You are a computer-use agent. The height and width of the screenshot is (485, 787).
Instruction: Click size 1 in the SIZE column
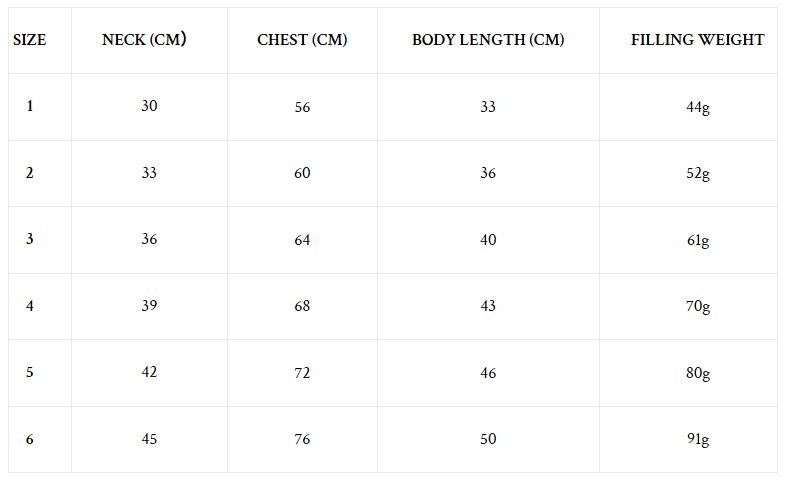click(x=30, y=106)
